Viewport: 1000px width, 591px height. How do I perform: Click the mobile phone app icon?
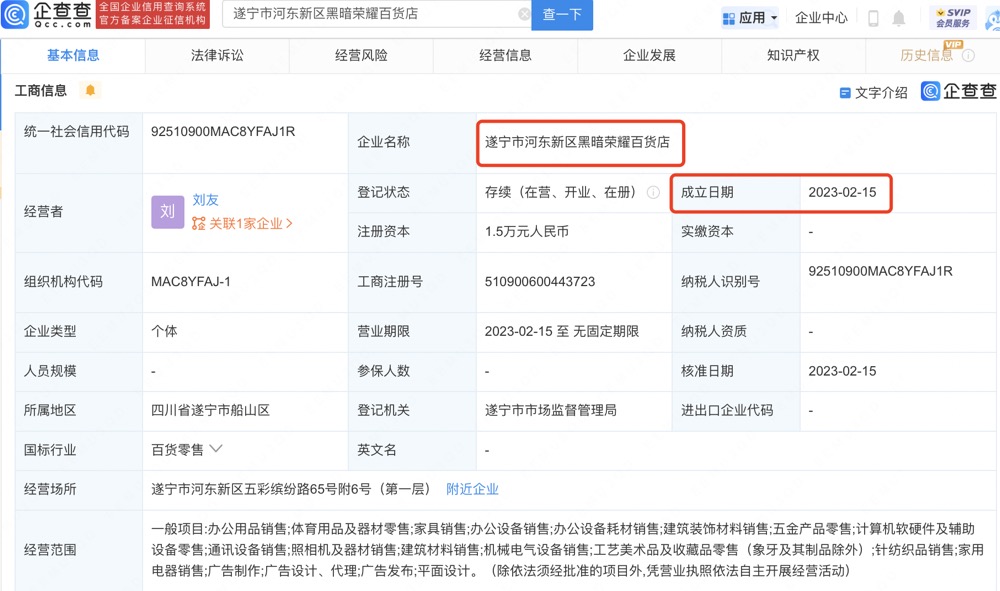pos(874,15)
